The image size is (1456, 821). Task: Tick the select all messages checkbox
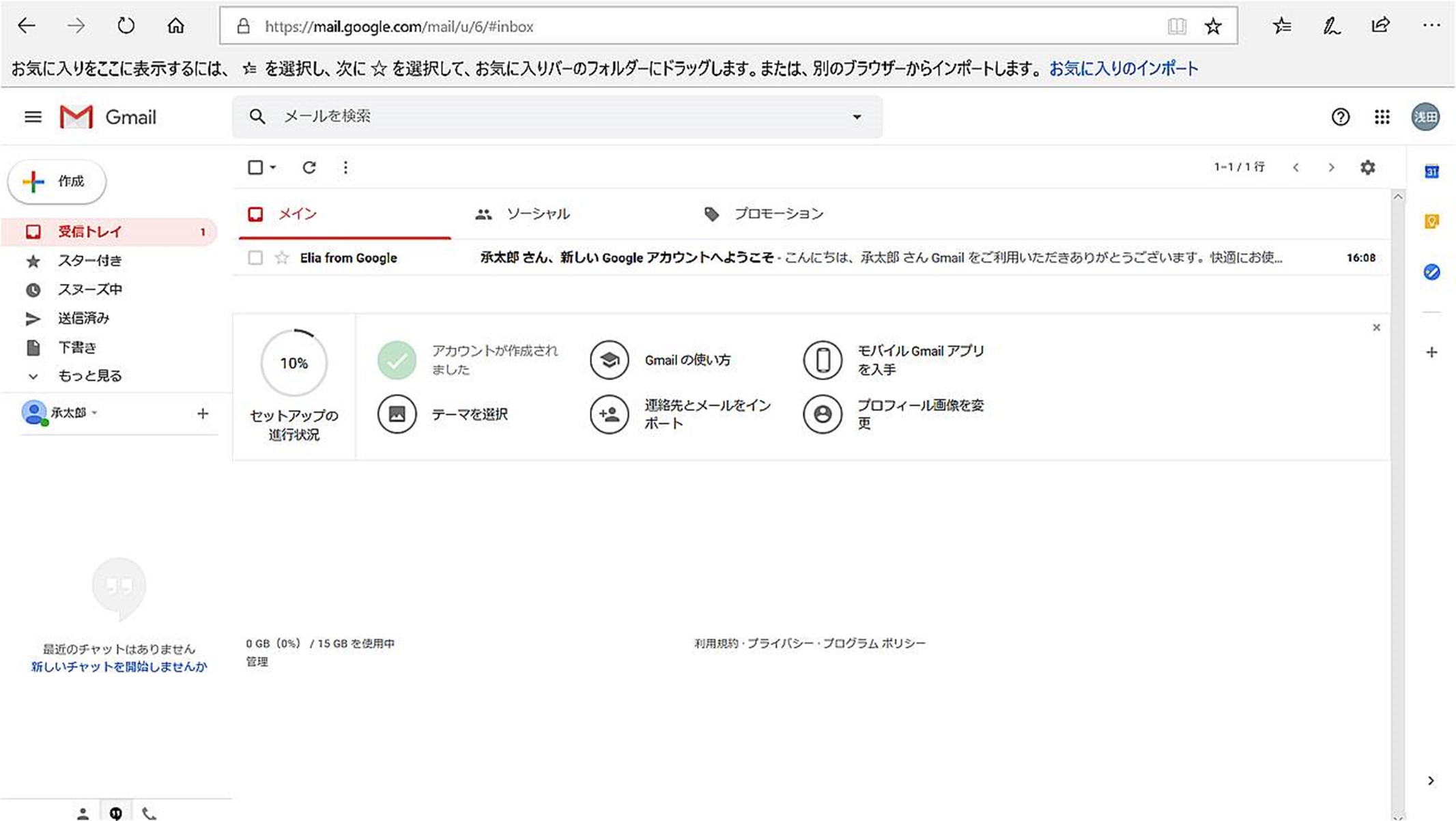(255, 167)
